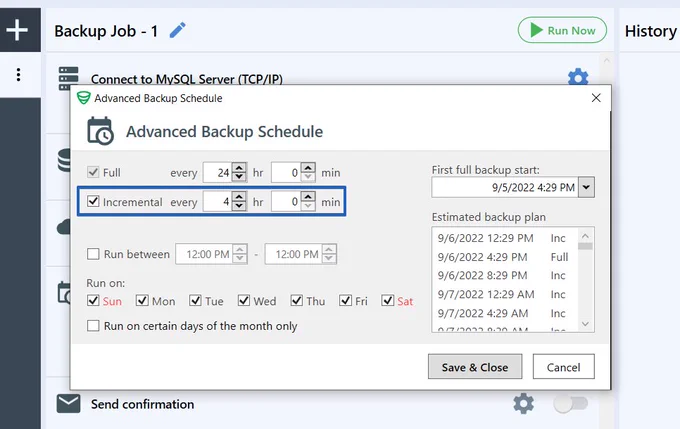Cancel the schedule dialog
Screen dimensions: 680x429
tap(563, 367)
